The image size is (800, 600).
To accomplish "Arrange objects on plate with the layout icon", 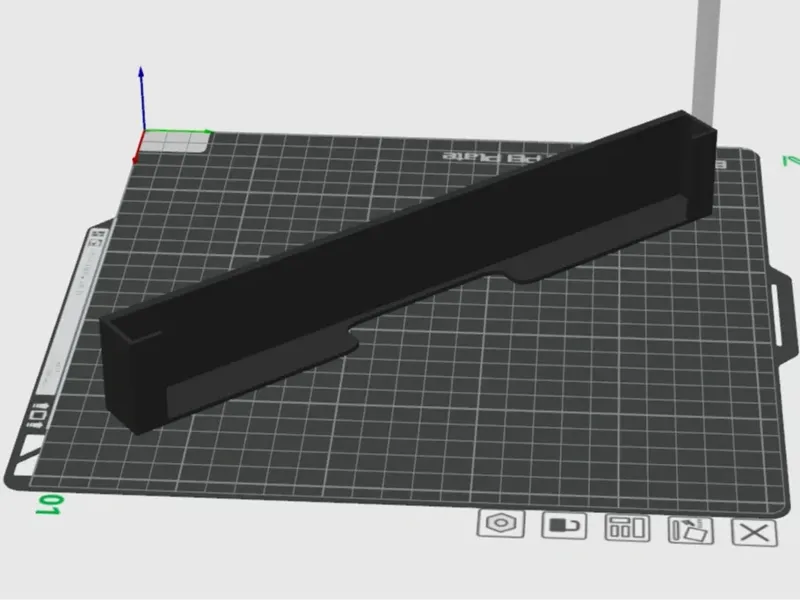I will 627,528.
